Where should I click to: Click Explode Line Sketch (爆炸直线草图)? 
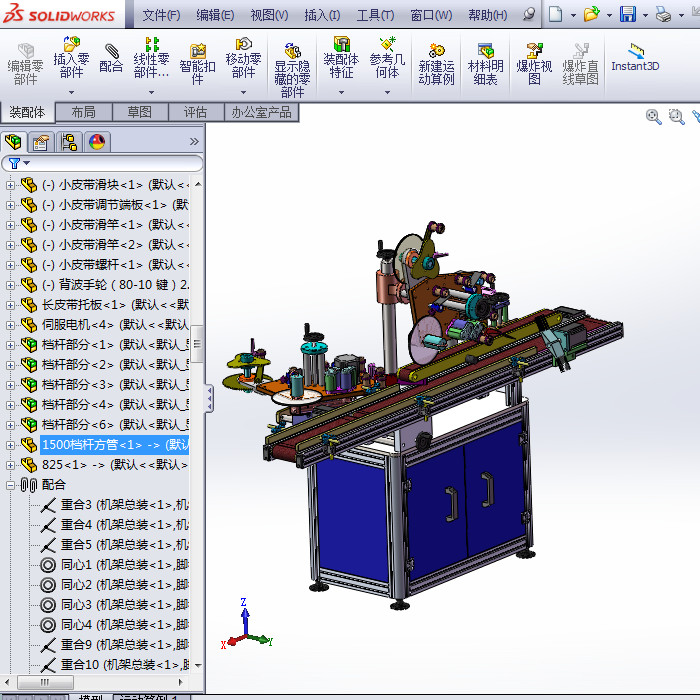pyautogui.click(x=580, y=64)
